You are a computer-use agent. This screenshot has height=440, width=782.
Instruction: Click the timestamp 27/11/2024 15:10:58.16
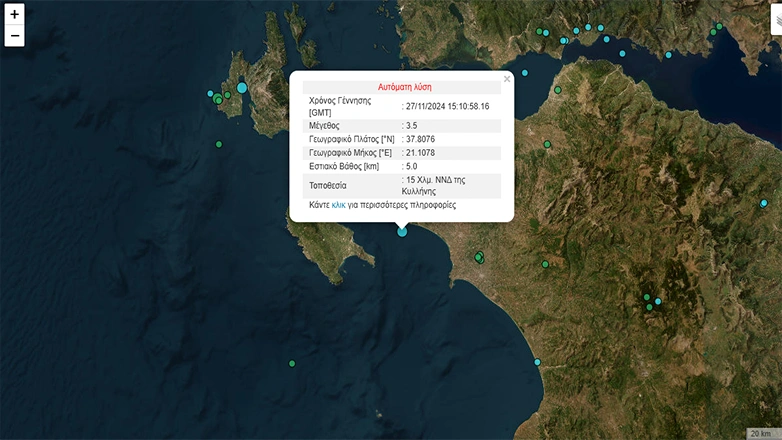[447, 106]
